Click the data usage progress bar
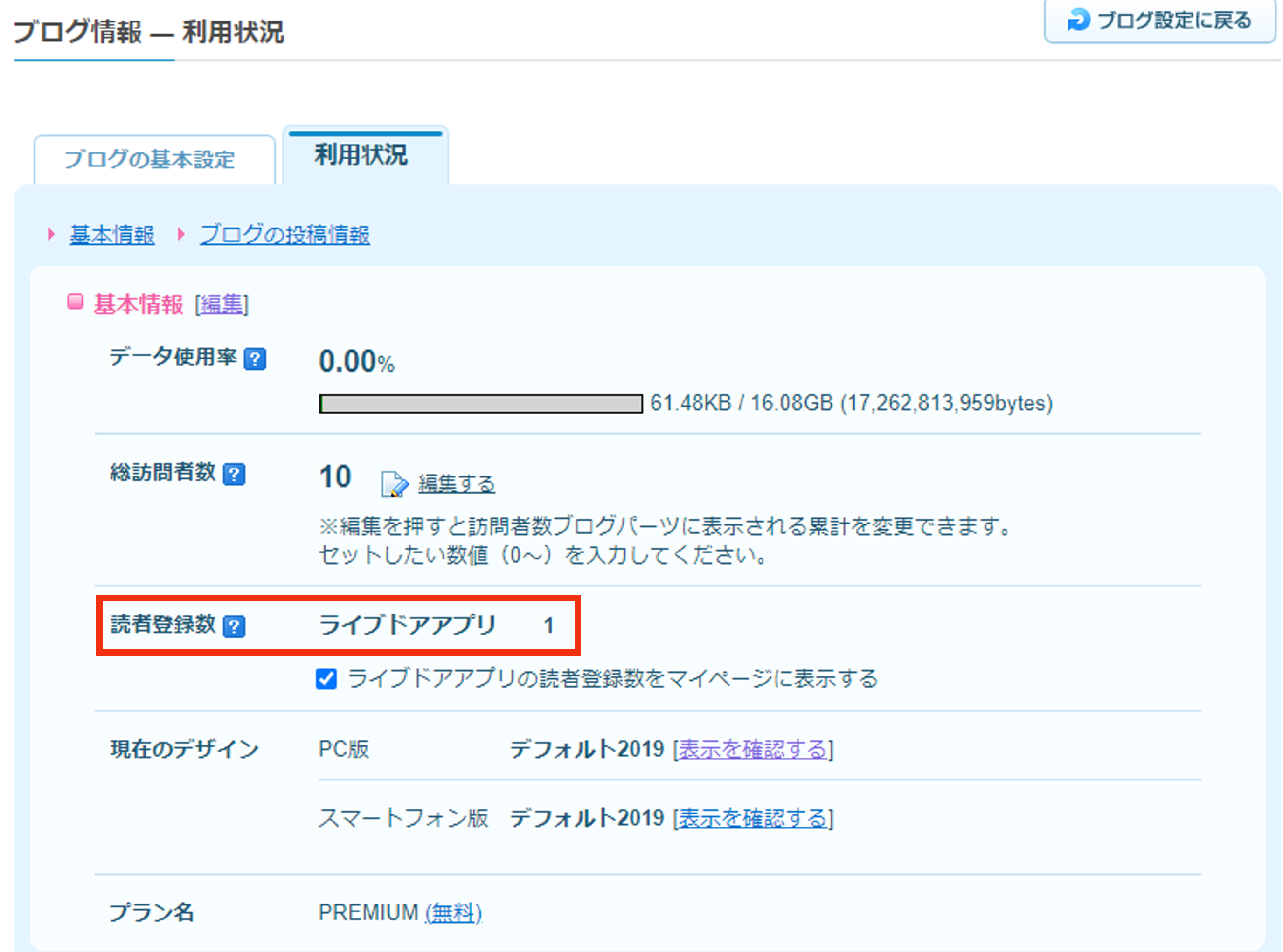 pyautogui.click(x=480, y=403)
